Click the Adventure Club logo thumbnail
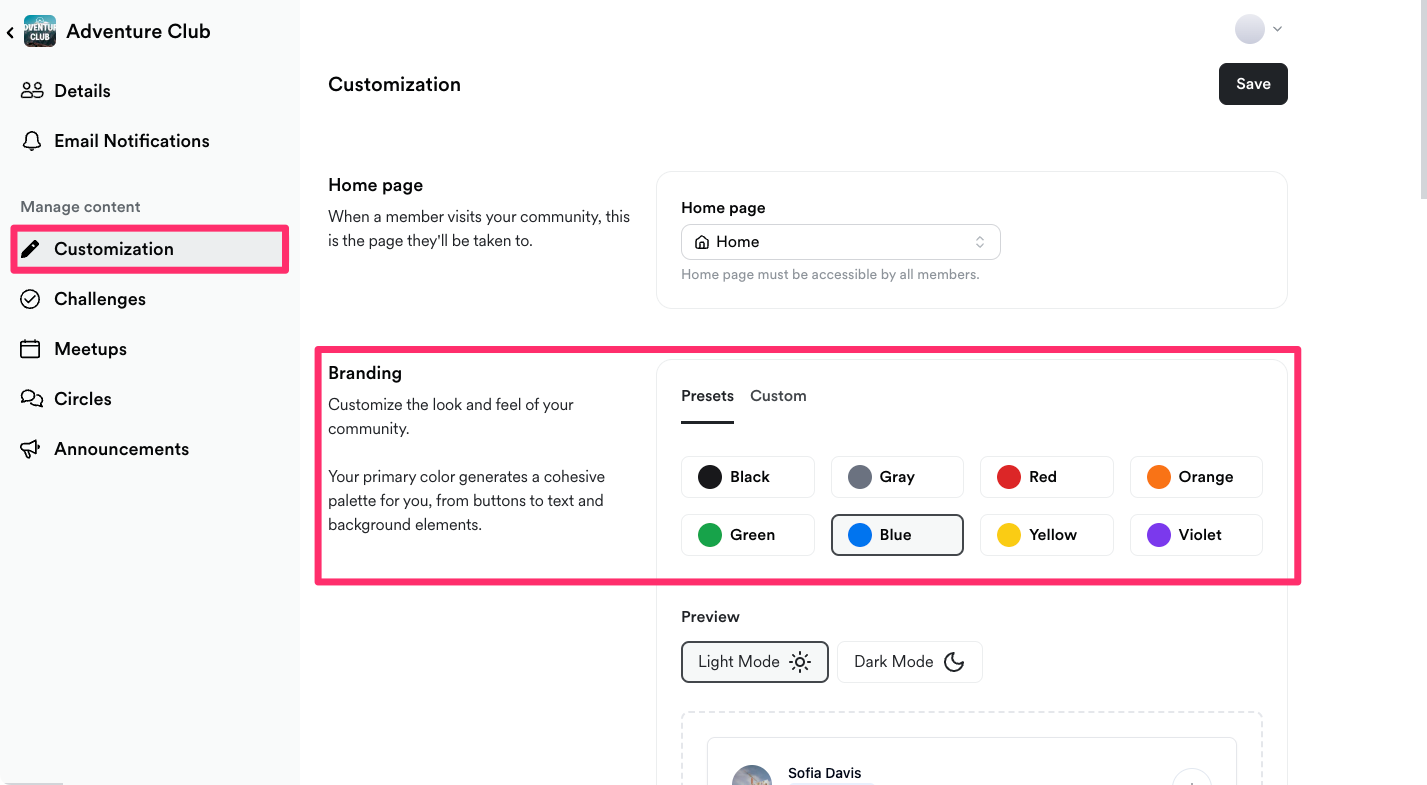The image size is (1427, 785). pyautogui.click(x=40, y=31)
